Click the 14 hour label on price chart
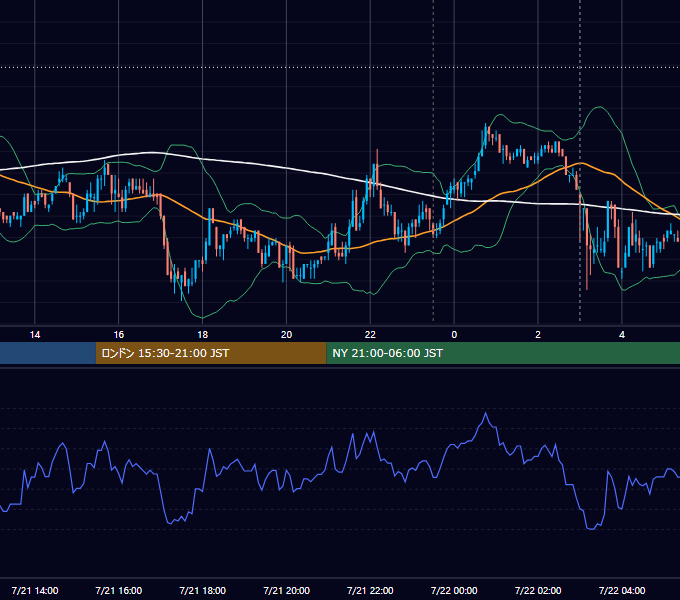Screen dimensions: 680x600 tap(35, 335)
